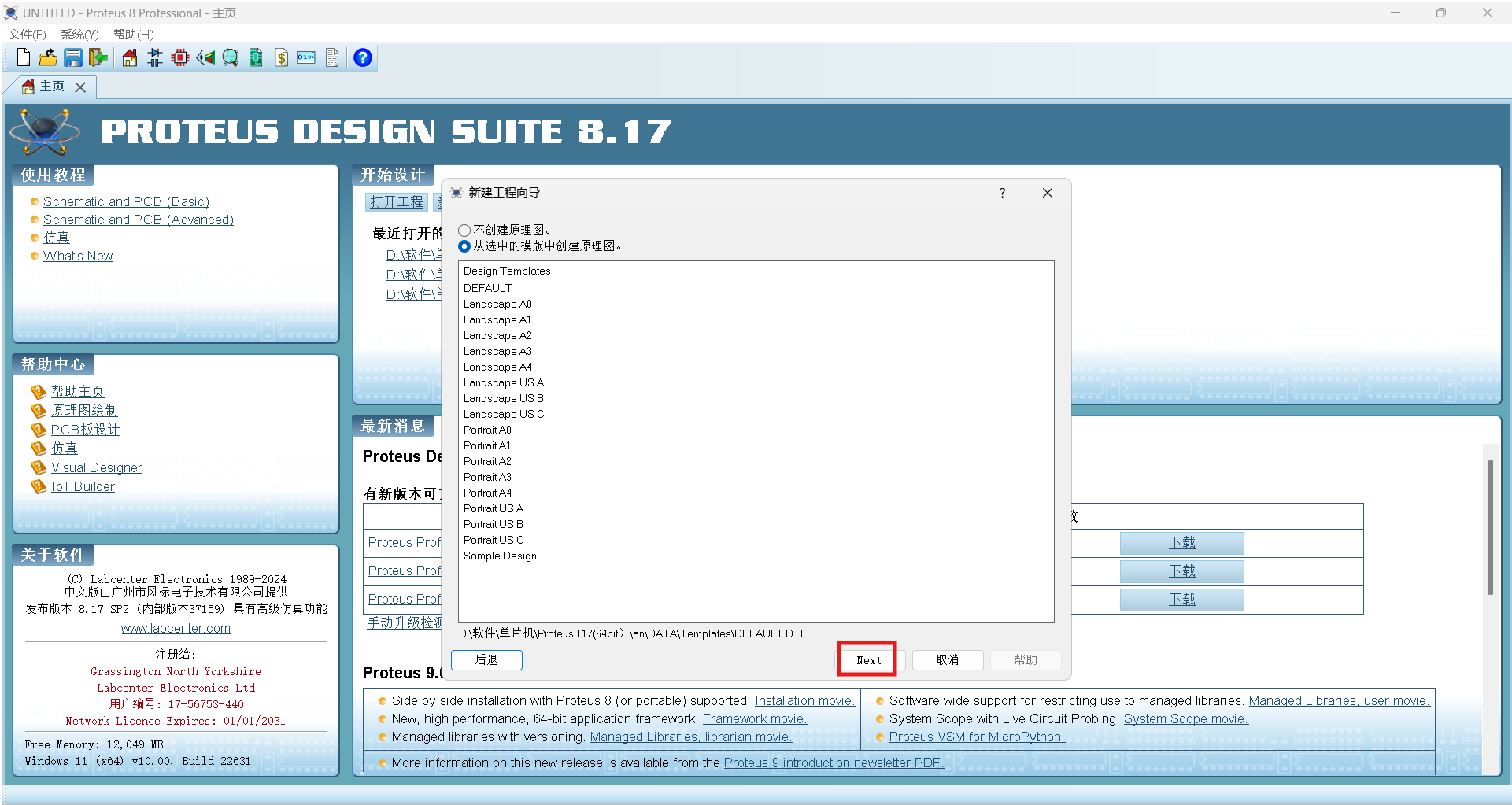Open the Visual Designer help link
This screenshot has width=1512, height=805.
pyautogui.click(x=97, y=467)
